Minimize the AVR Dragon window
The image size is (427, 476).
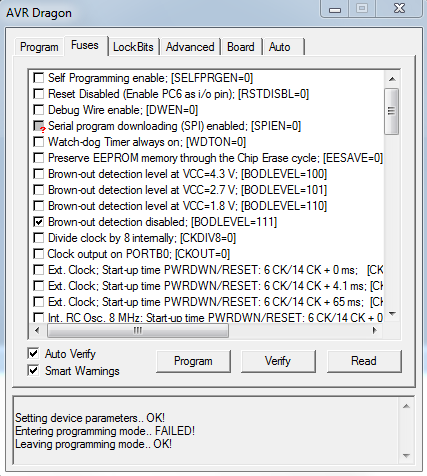(335, 9)
